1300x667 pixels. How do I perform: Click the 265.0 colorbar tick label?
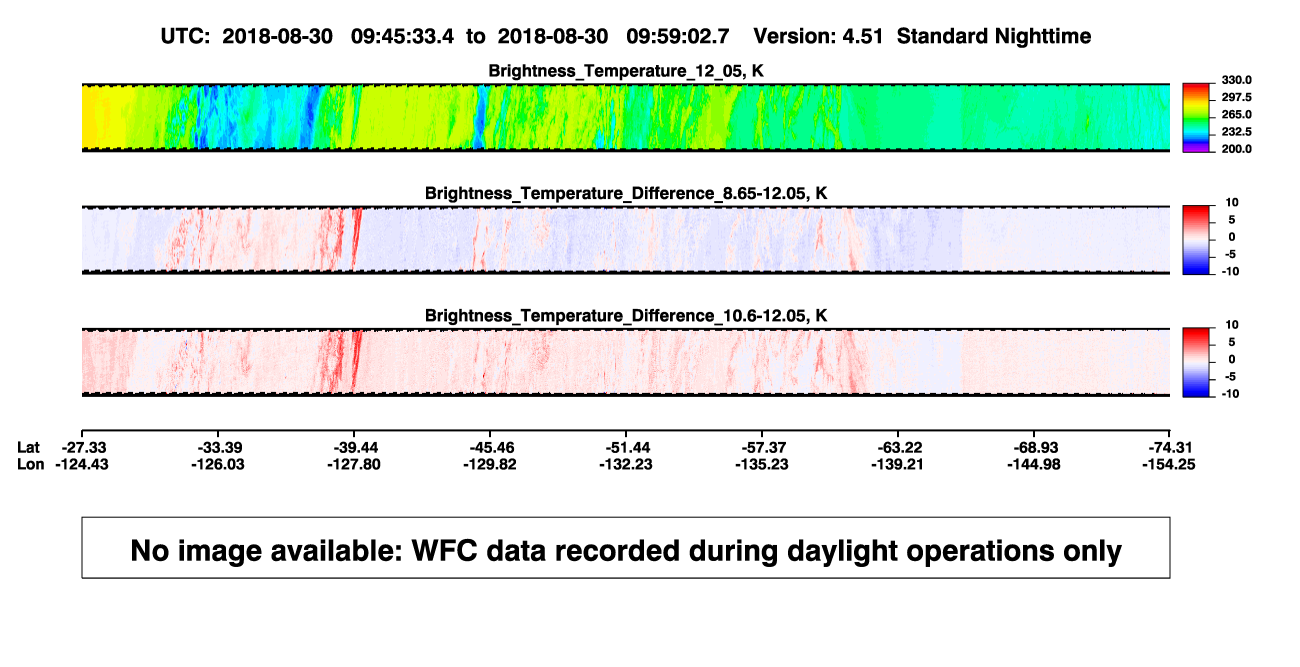point(1235,114)
